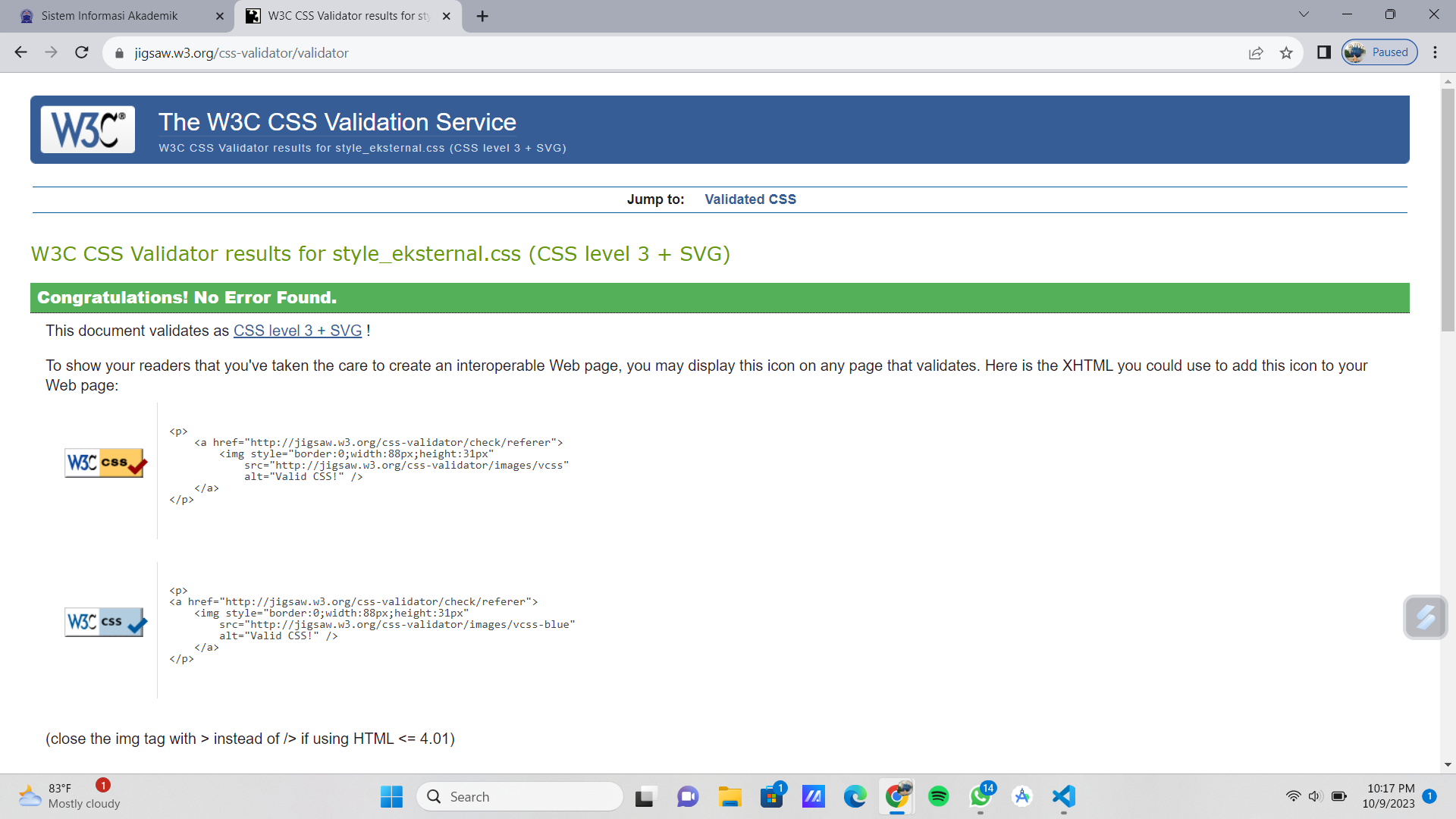This screenshot has height=819, width=1456.
Task: Open WhatsApp from the taskbar
Action: [980, 796]
